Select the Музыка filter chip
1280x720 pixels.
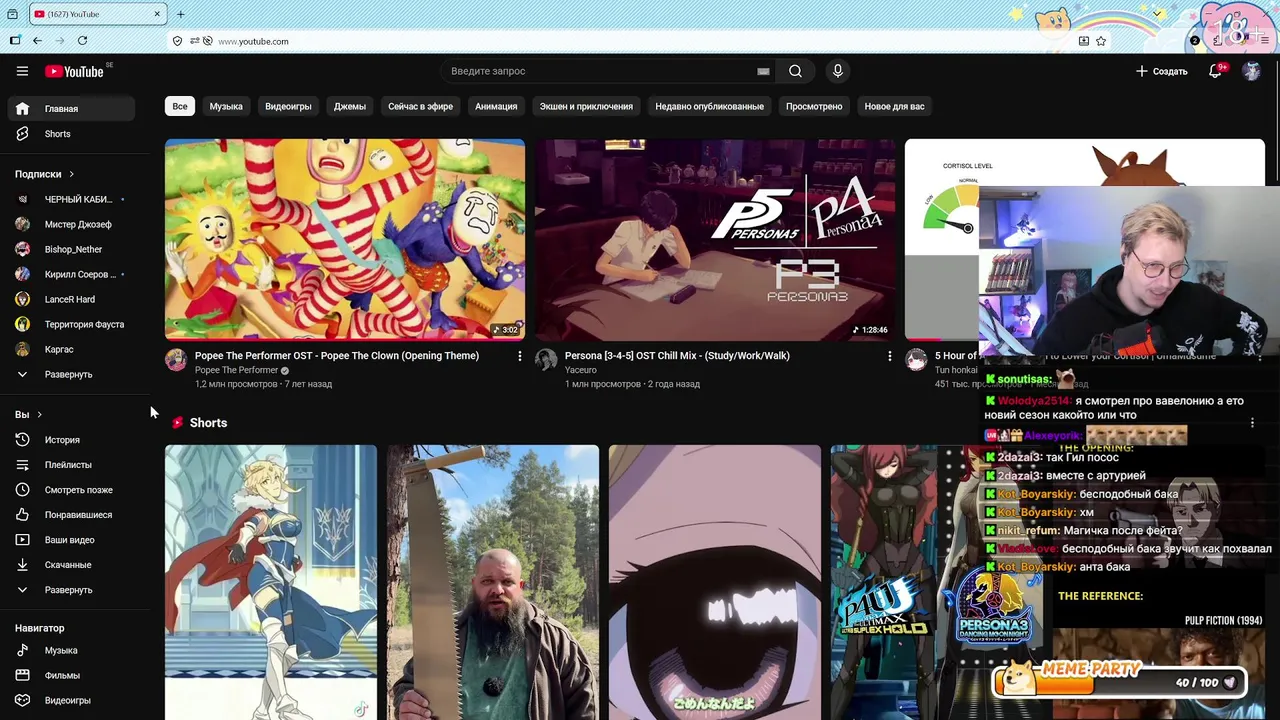tap(226, 106)
